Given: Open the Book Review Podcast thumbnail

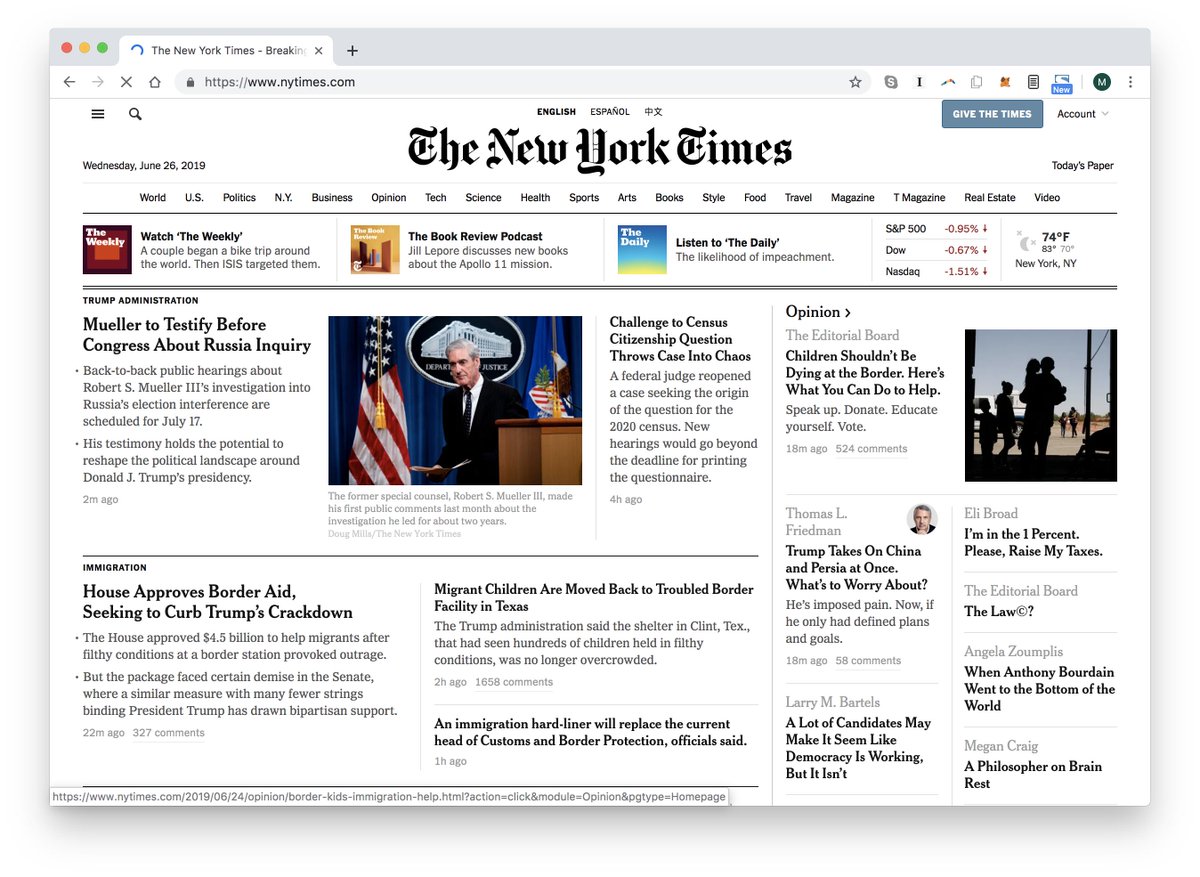Looking at the screenshot, I should pyautogui.click(x=375, y=250).
